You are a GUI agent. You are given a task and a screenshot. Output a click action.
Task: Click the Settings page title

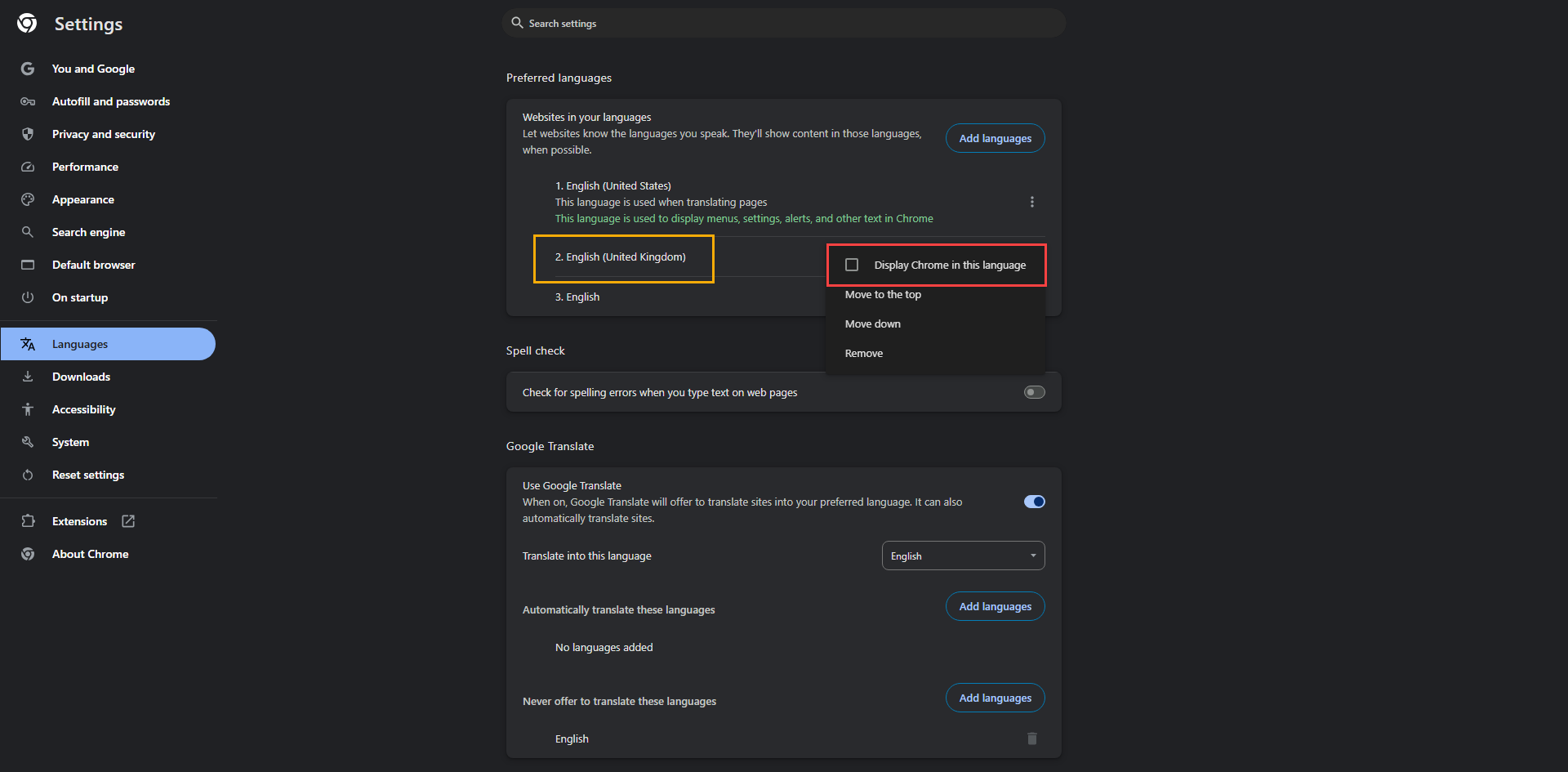pyautogui.click(x=88, y=24)
